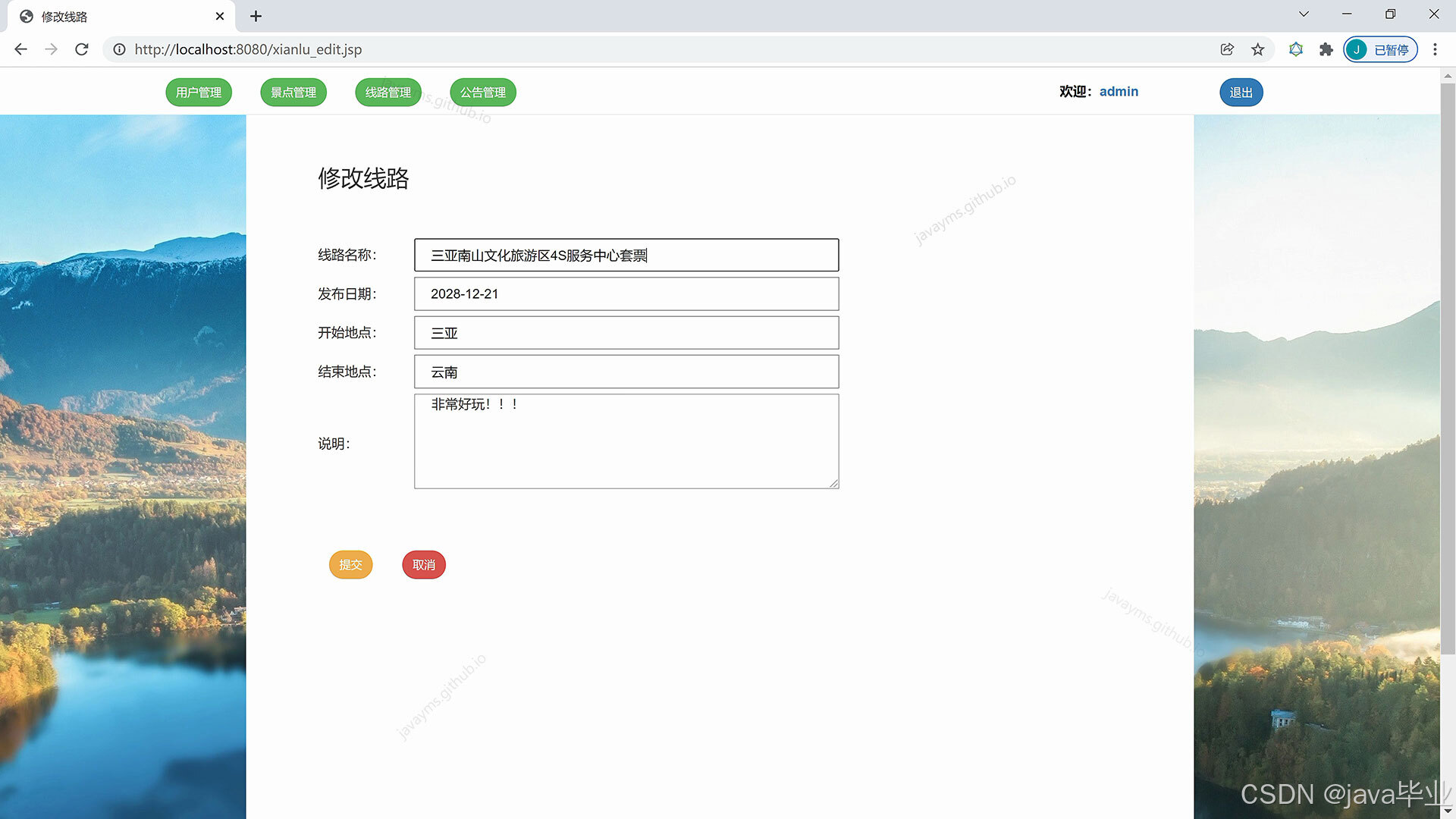1456x819 pixels.
Task: Click the textarea resize handle
Action: (833, 483)
